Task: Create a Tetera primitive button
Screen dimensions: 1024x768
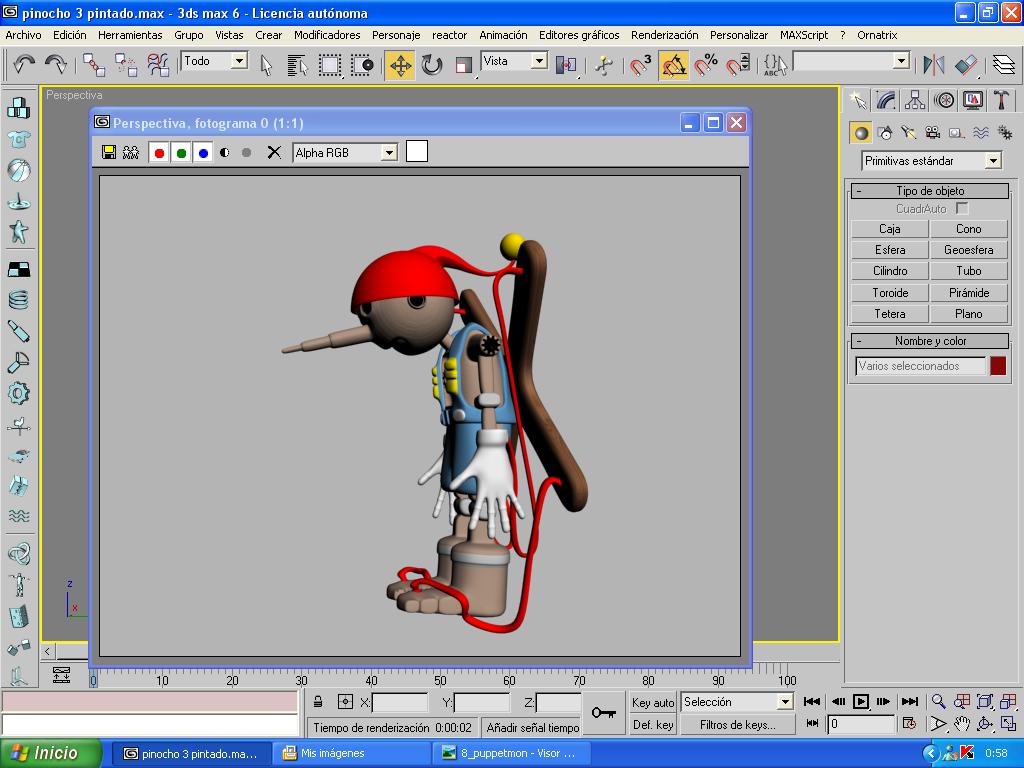Action: (x=889, y=314)
